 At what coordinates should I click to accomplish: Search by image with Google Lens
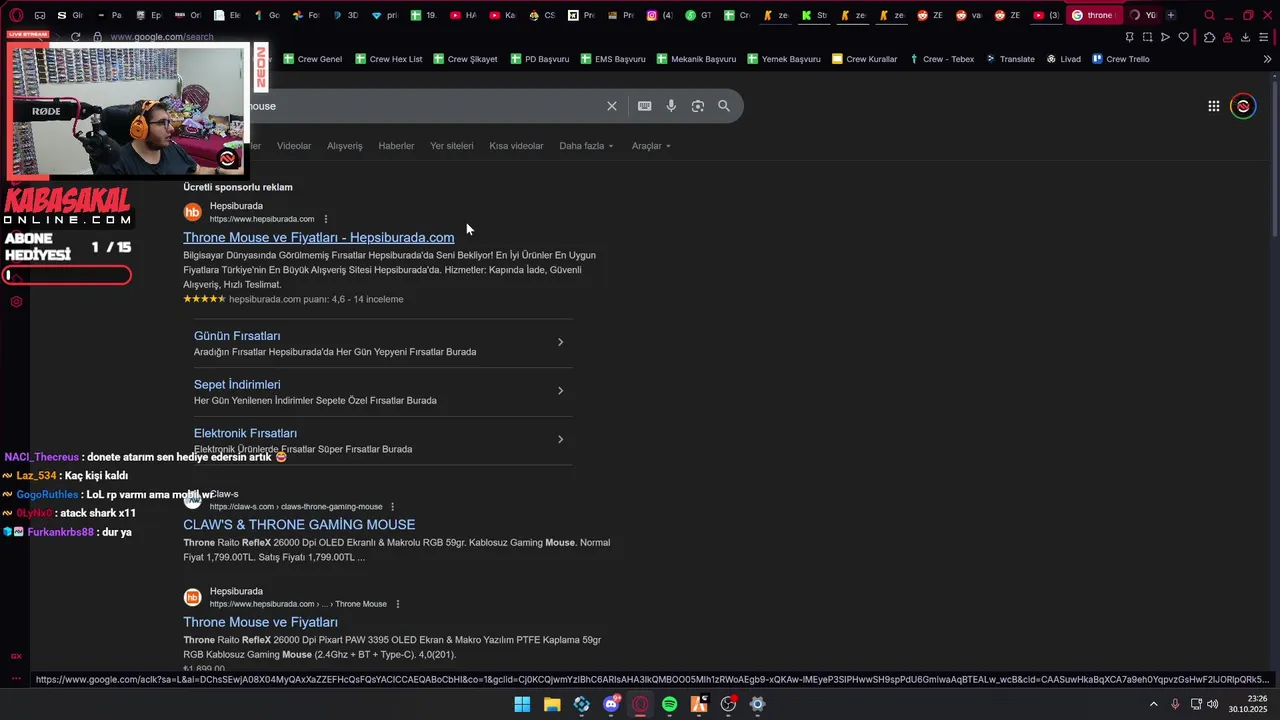point(698,106)
